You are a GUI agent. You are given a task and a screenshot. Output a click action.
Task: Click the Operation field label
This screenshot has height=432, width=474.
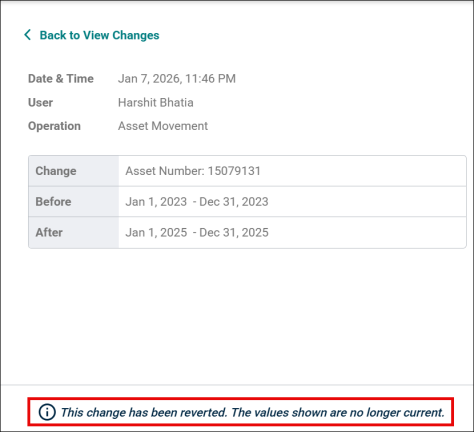coord(54,126)
